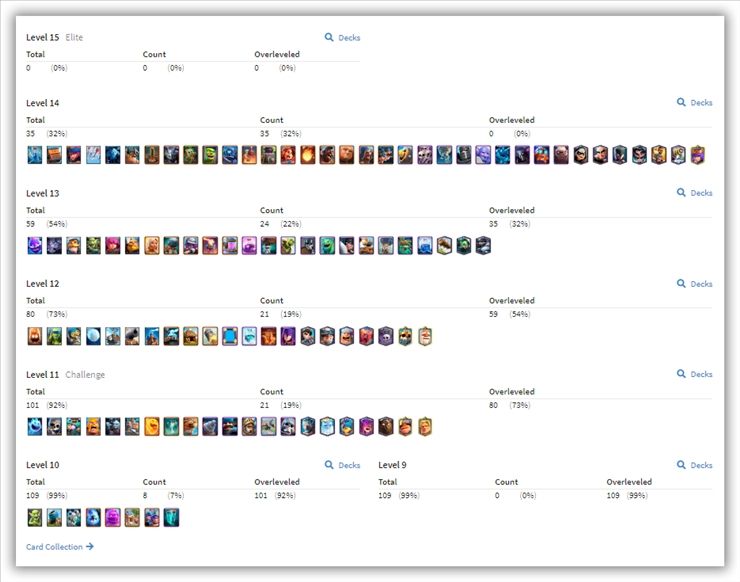Select the orange-haired Barbarians card in Level 11
740x582 pixels.
point(93,427)
